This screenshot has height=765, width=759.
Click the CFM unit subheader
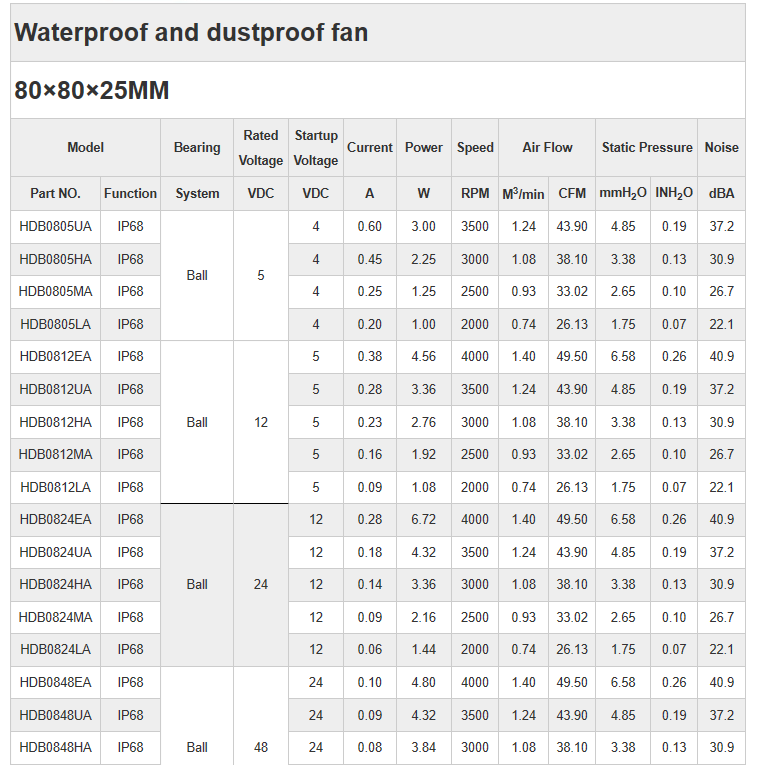pos(572,193)
